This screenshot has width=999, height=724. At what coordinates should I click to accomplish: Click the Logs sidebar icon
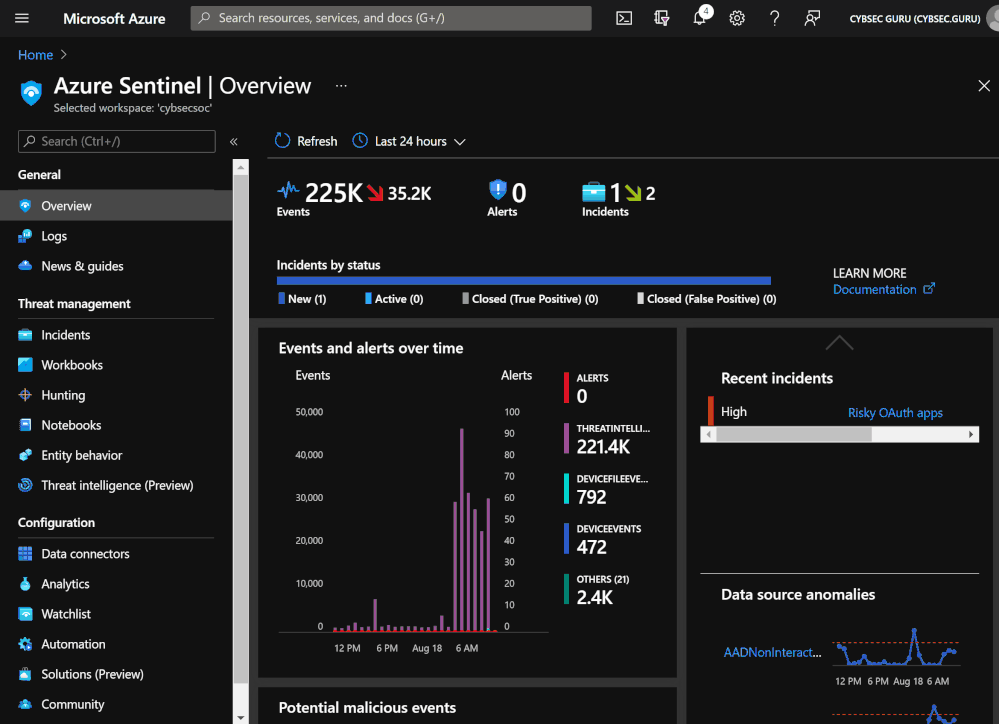click(x=25, y=236)
